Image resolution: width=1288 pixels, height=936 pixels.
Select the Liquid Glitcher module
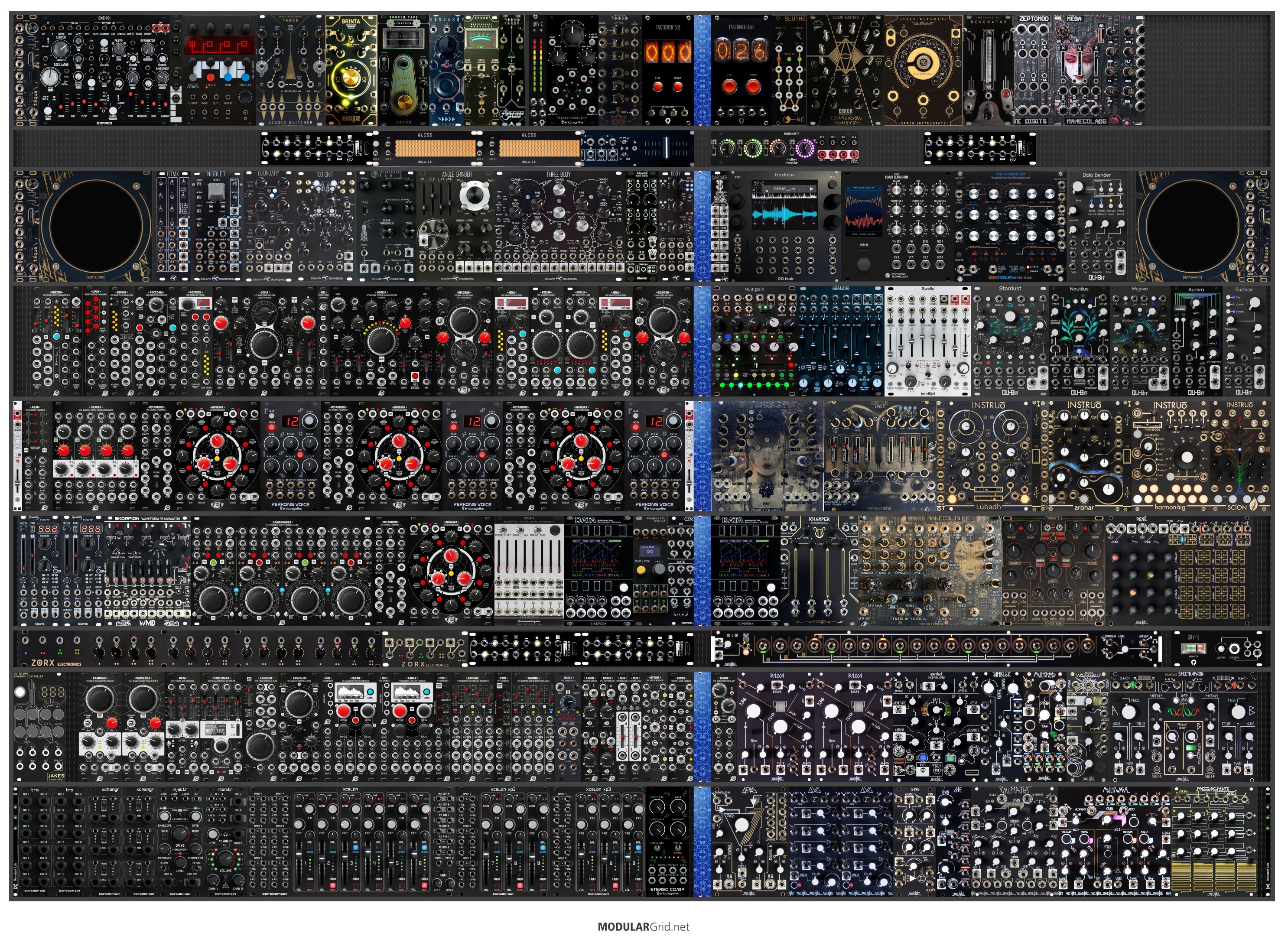290,71
